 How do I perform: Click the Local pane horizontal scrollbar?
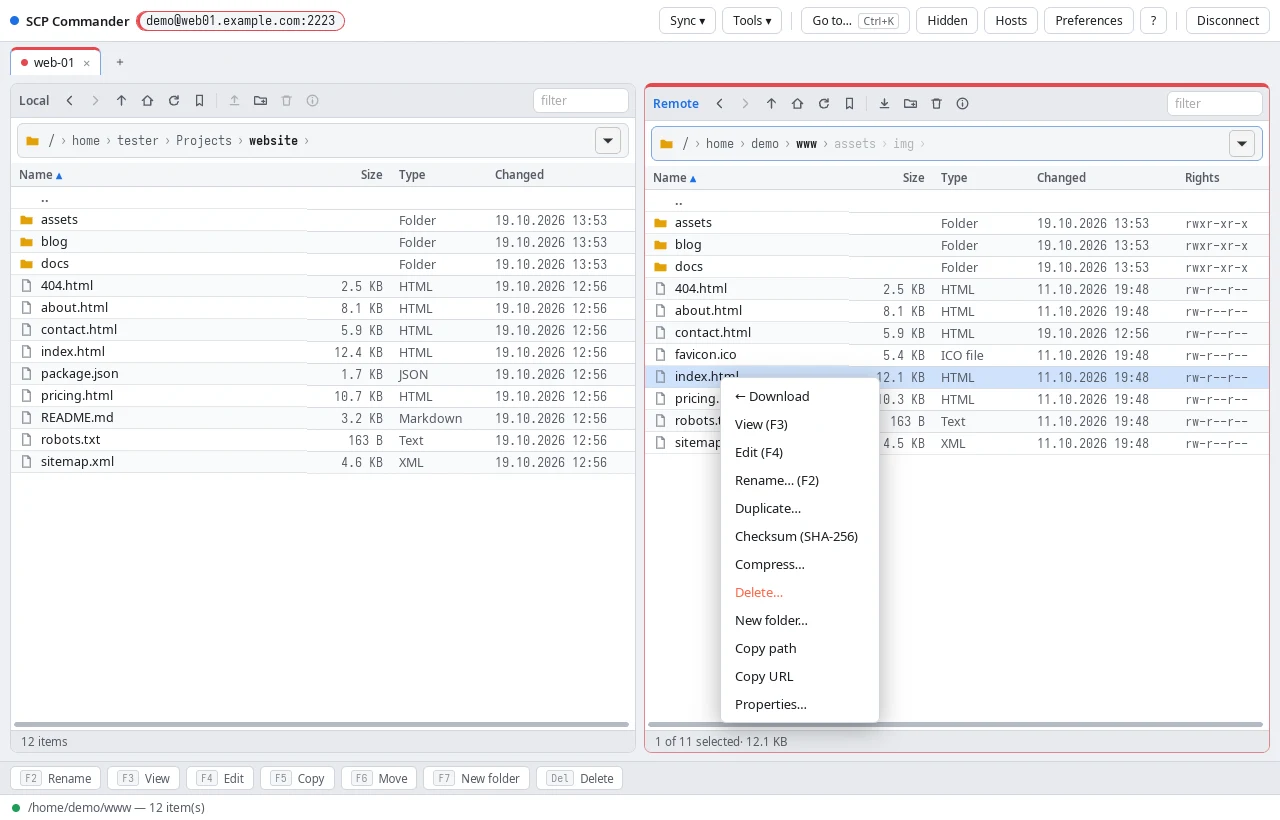point(322,724)
